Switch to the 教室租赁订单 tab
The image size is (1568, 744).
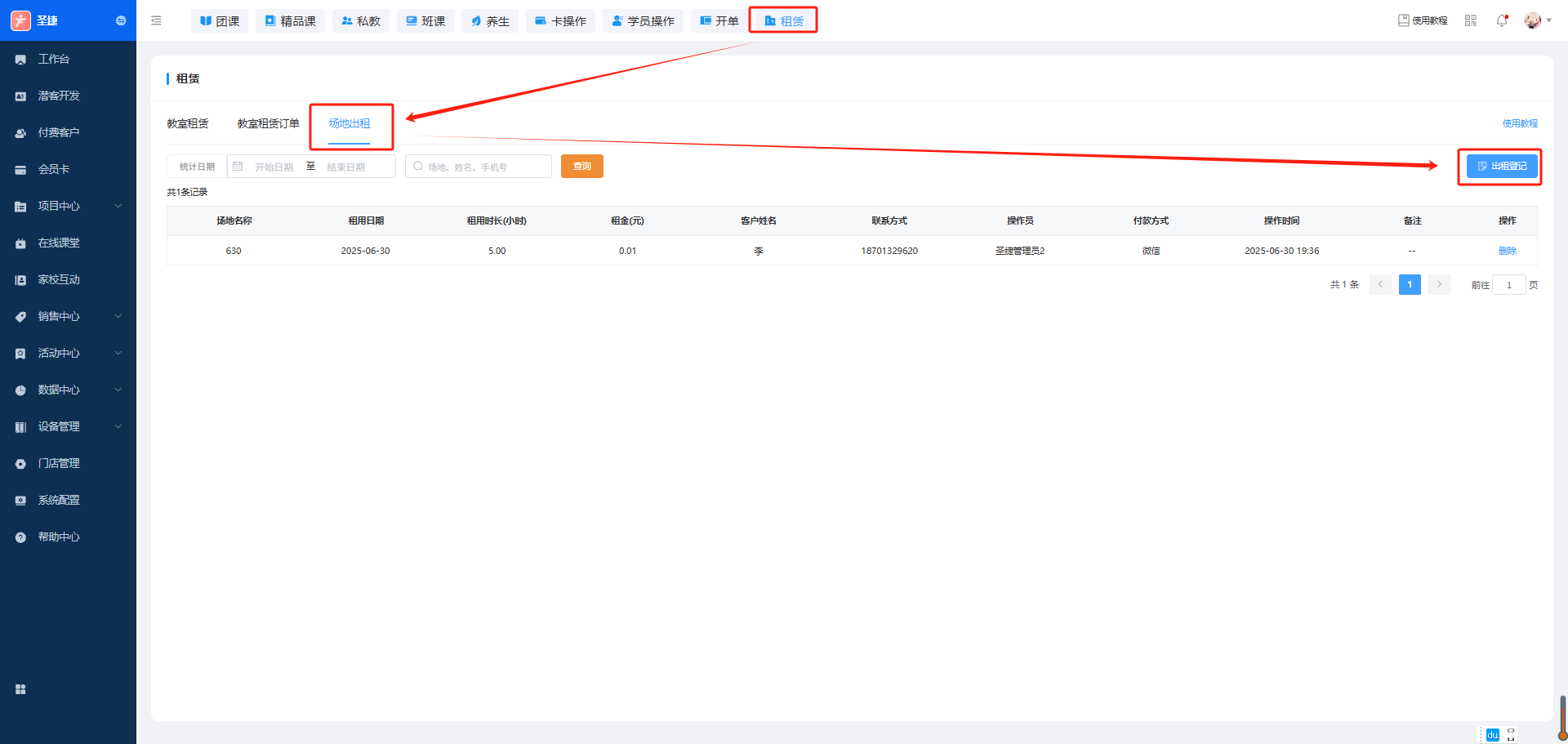point(268,123)
